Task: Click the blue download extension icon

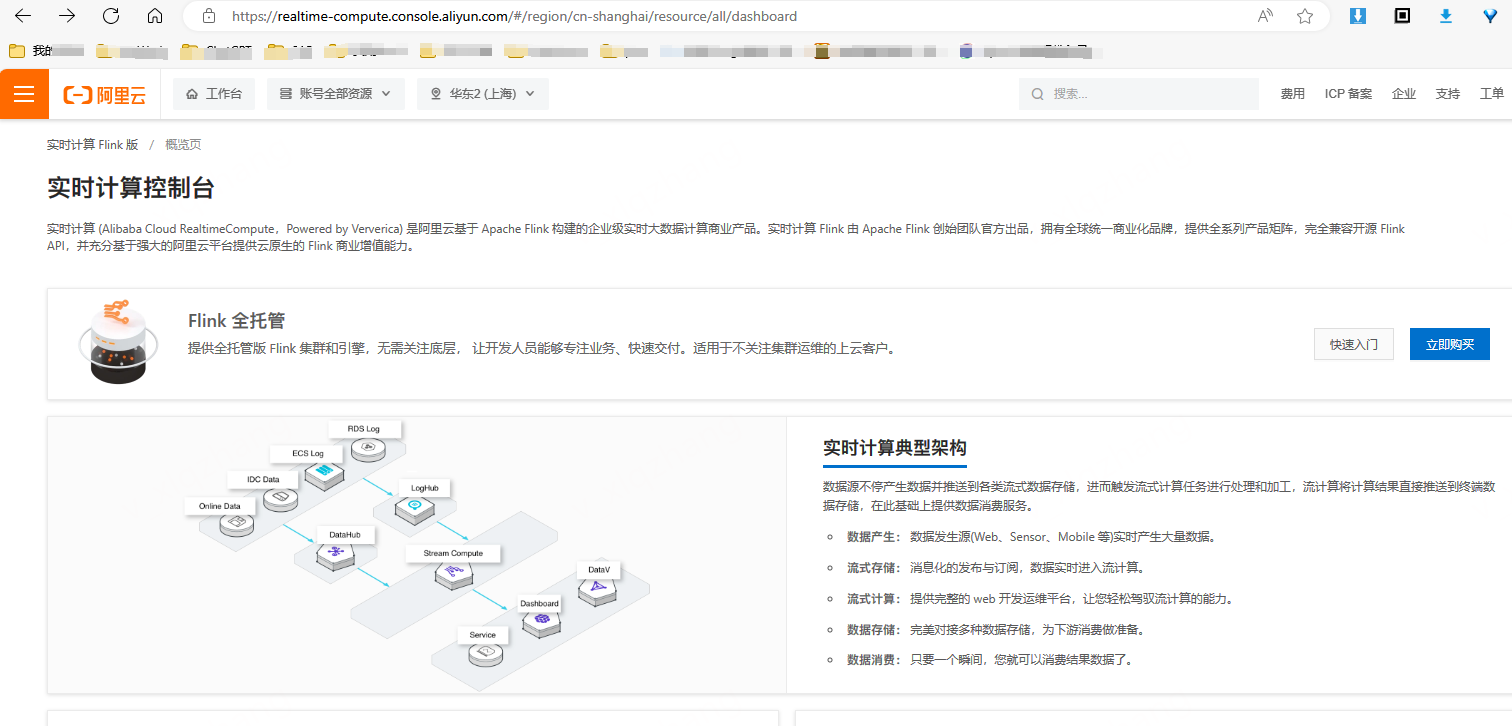Action: click(1358, 16)
